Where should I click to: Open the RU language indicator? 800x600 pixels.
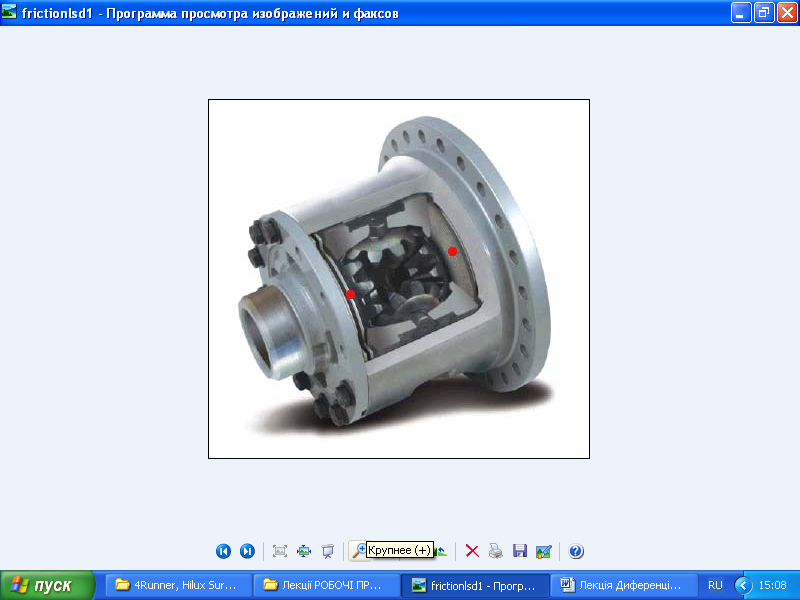[x=715, y=585]
